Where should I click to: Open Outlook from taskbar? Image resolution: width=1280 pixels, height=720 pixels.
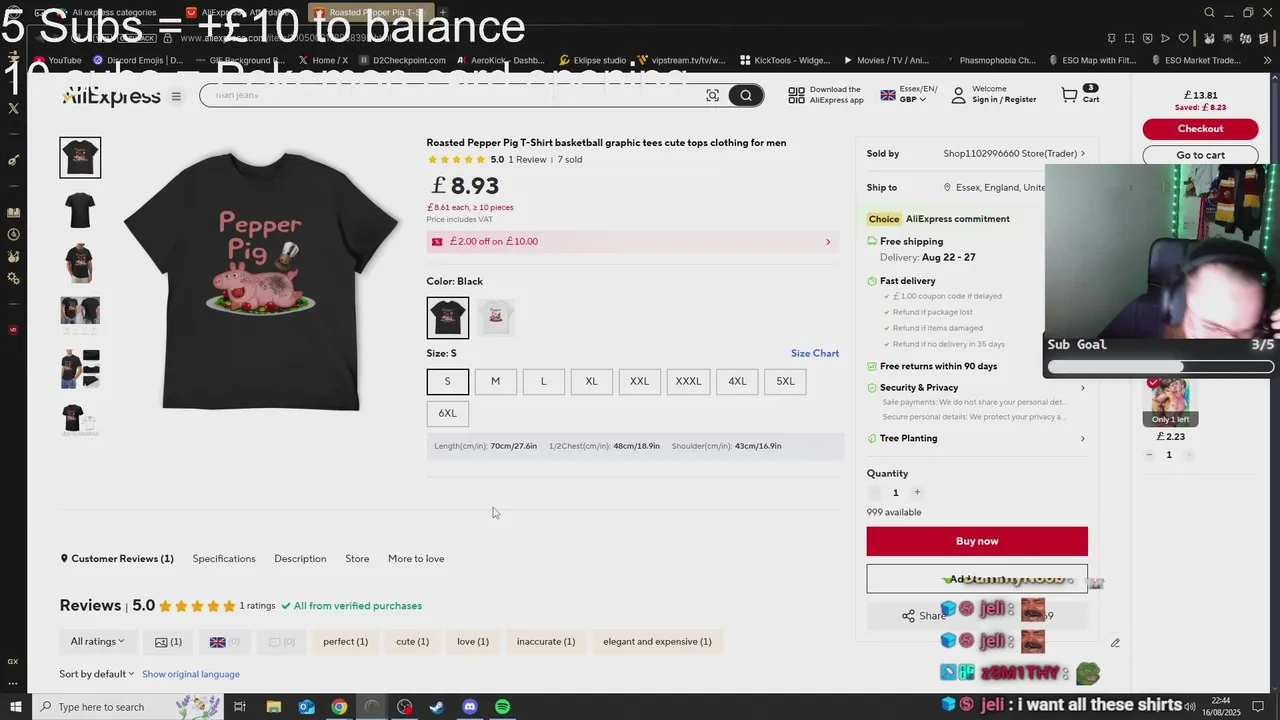(306, 707)
